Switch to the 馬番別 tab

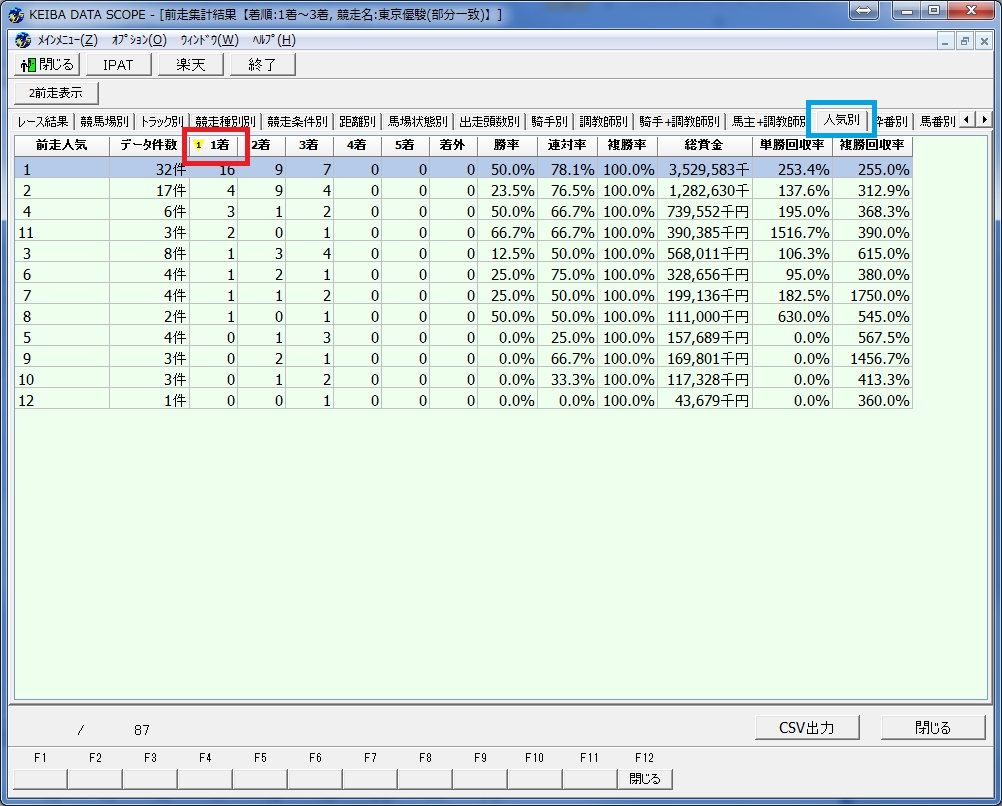pyautogui.click(x=937, y=121)
